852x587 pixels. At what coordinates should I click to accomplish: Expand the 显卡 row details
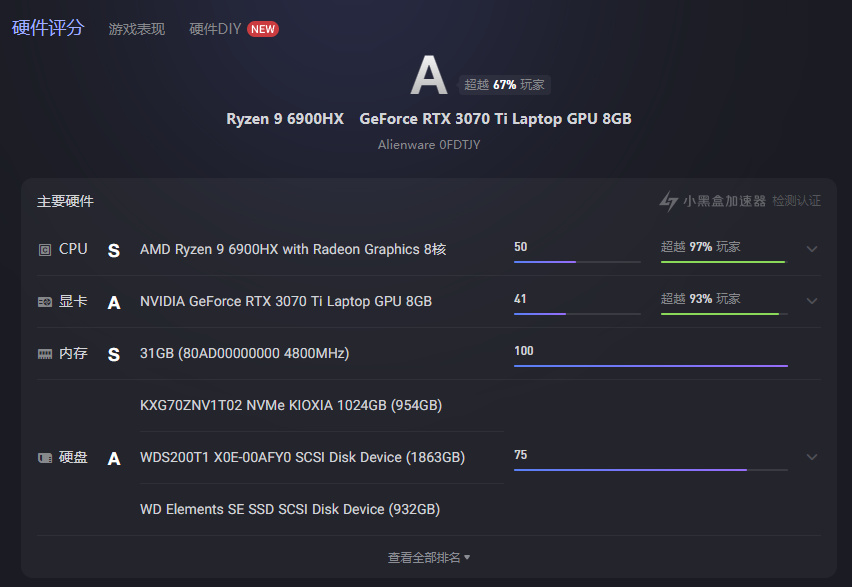(812, 301)
